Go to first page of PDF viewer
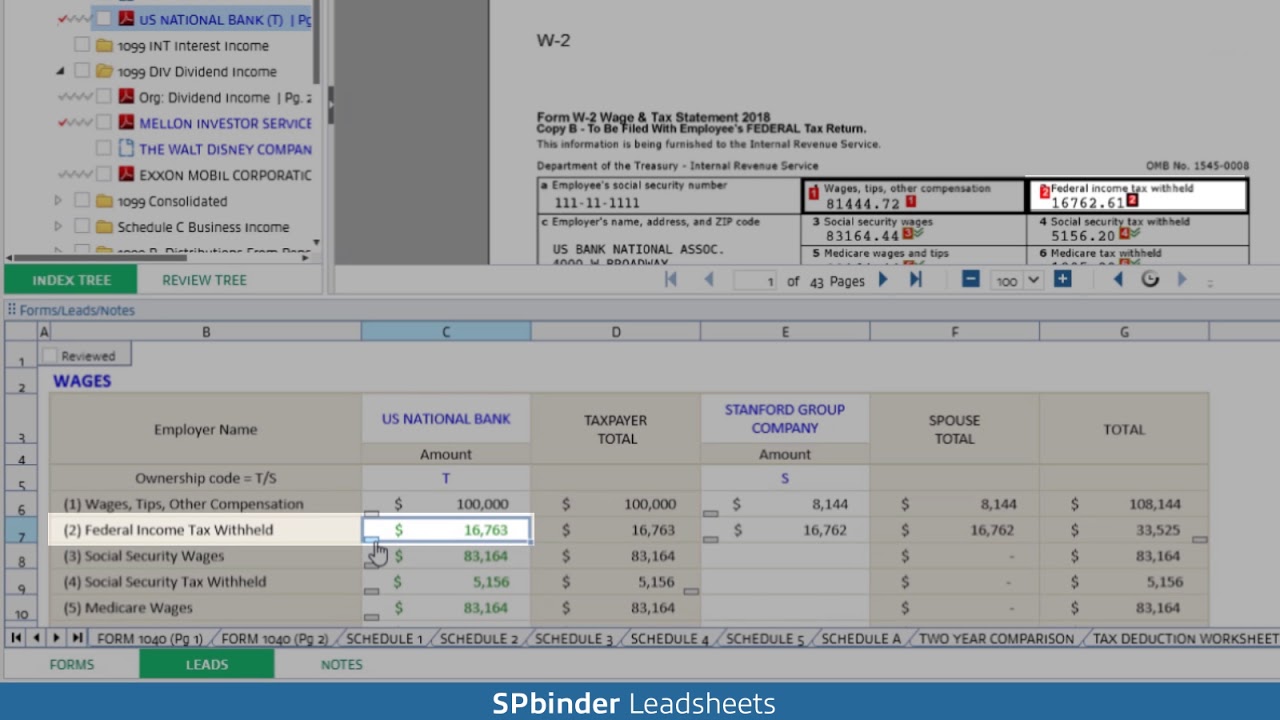Image resolution: width=1280 pixels, height=720 pixels. click(671, 280)
